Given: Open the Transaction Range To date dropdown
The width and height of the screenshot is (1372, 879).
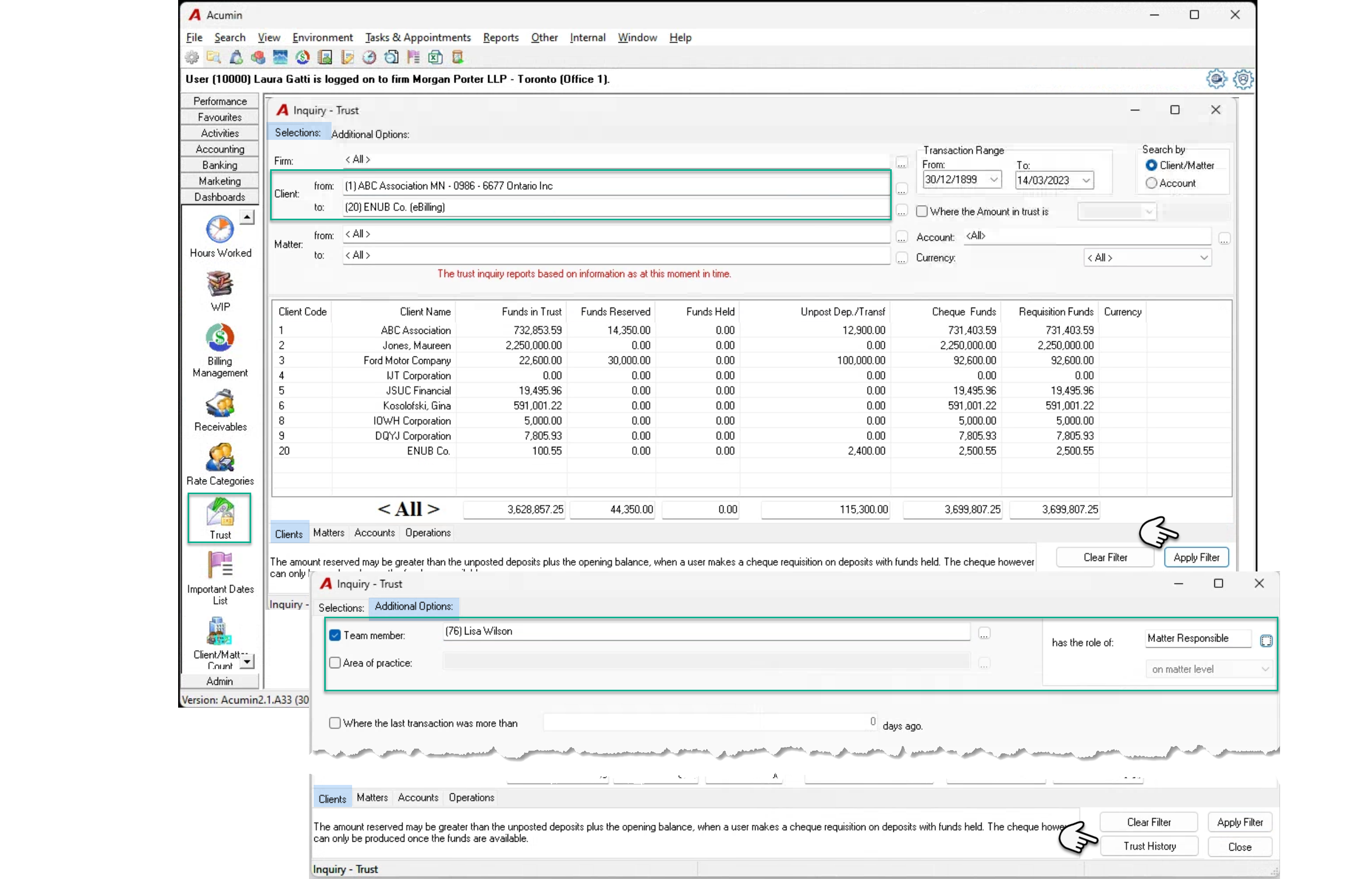Looking at the screenshot, I should coord(1086,180).
